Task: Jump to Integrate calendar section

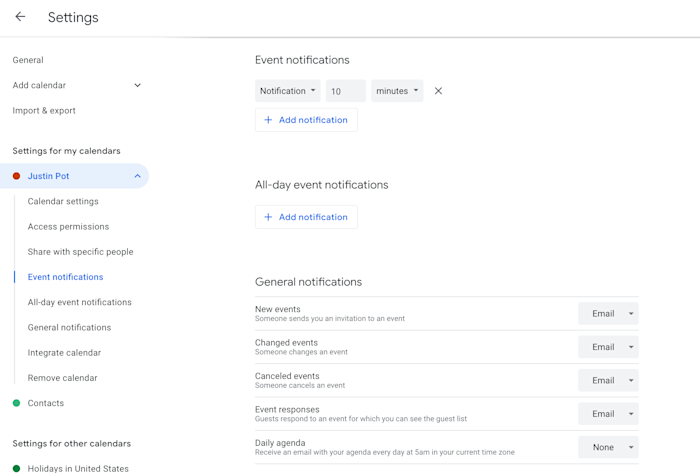Action: [x=64, y=353]
